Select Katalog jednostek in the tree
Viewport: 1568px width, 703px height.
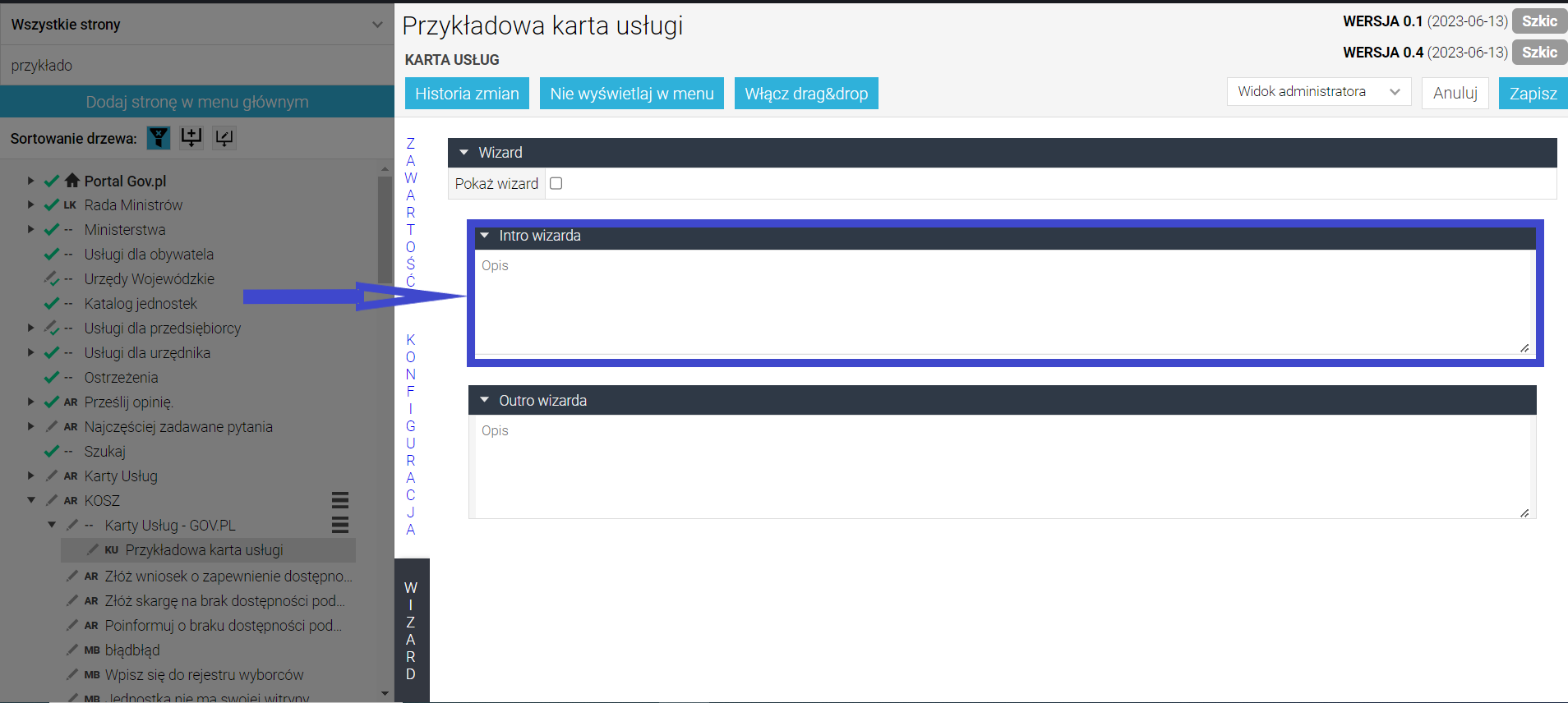point(141,304)
